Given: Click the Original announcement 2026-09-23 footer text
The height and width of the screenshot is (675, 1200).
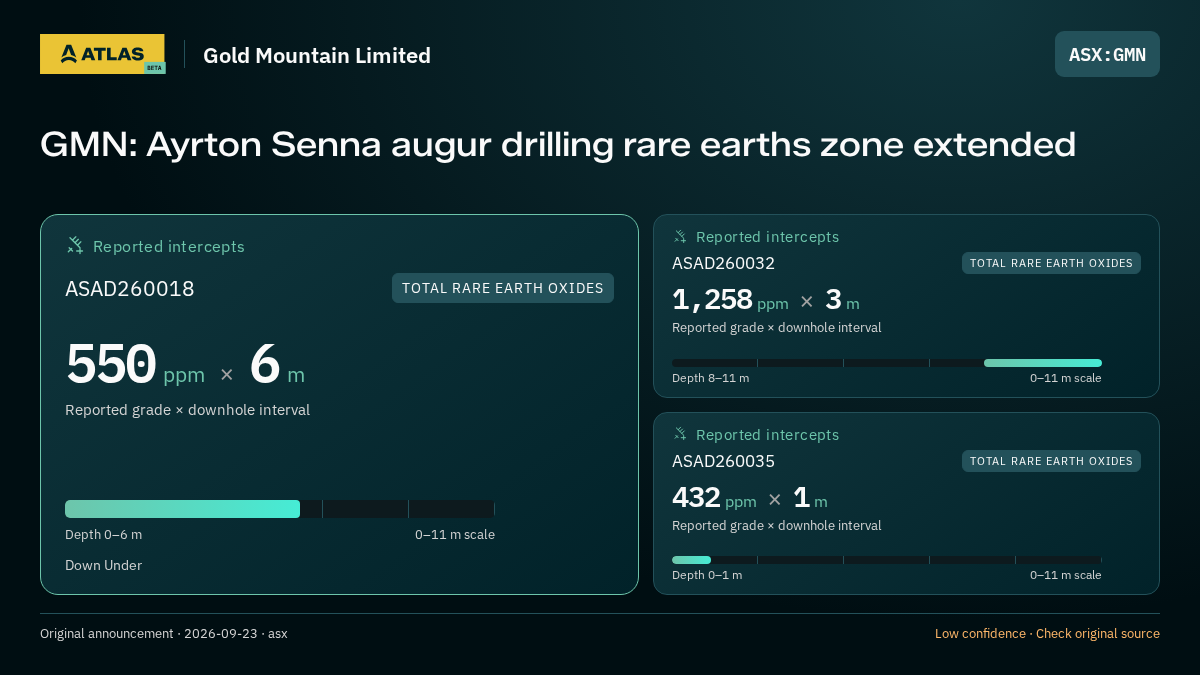Looking at the screenshot, I should pos(164,634).
